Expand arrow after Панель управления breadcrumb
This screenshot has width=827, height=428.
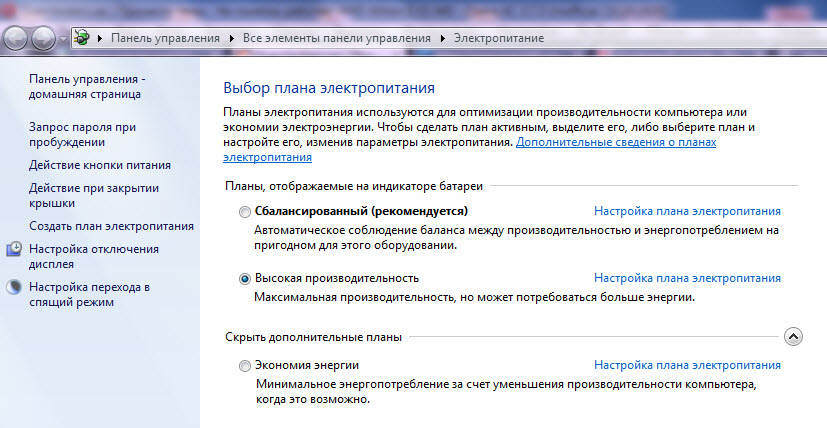coord(232,39)
